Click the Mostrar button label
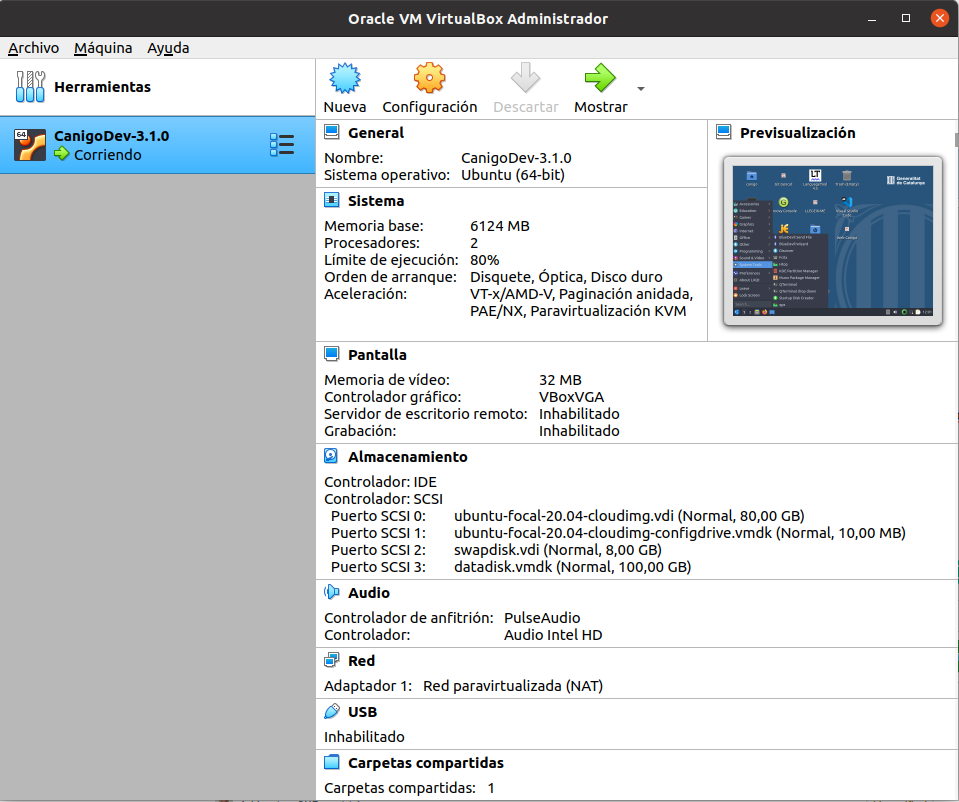Viewport: 959px width, 802px height. [601, 107]
